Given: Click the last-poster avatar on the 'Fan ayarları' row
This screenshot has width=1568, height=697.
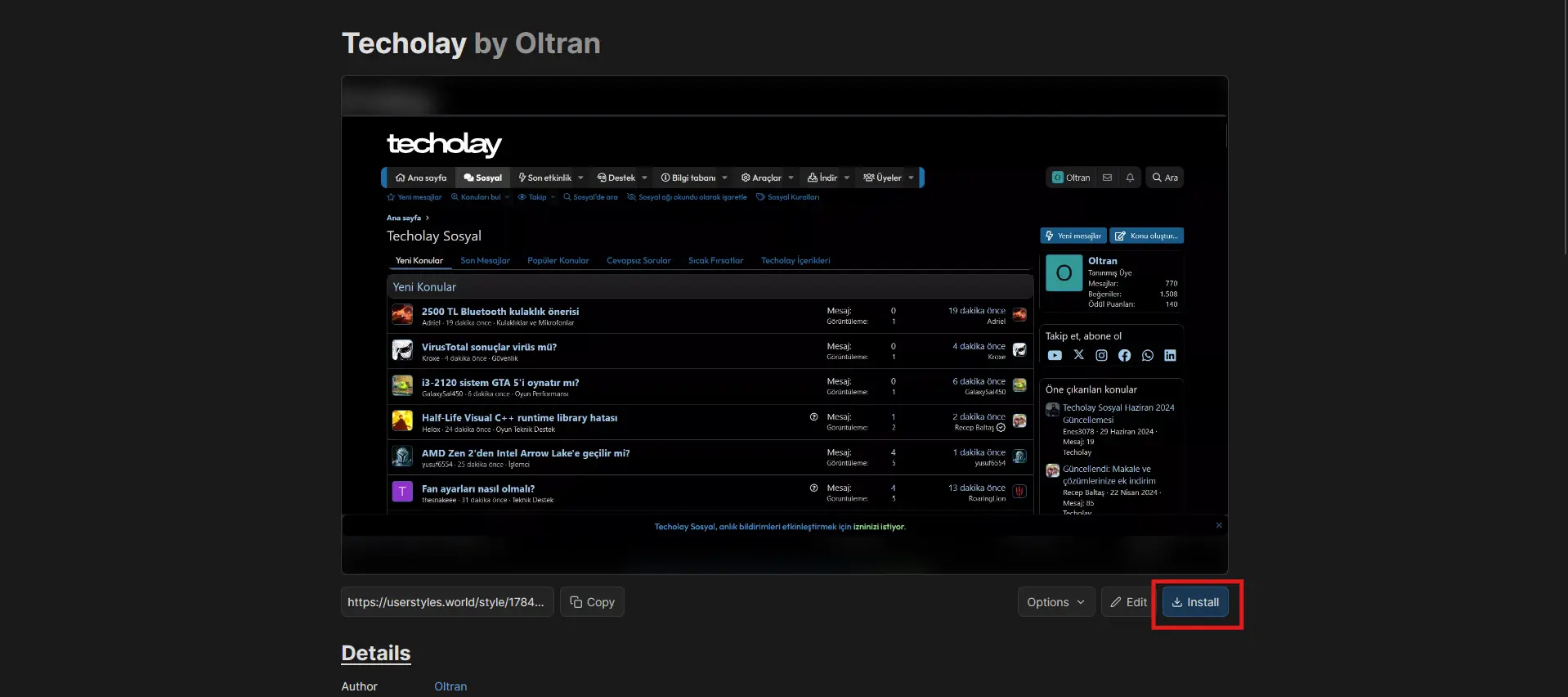Looking at the screenshot, I should [x=1019, y=492].
